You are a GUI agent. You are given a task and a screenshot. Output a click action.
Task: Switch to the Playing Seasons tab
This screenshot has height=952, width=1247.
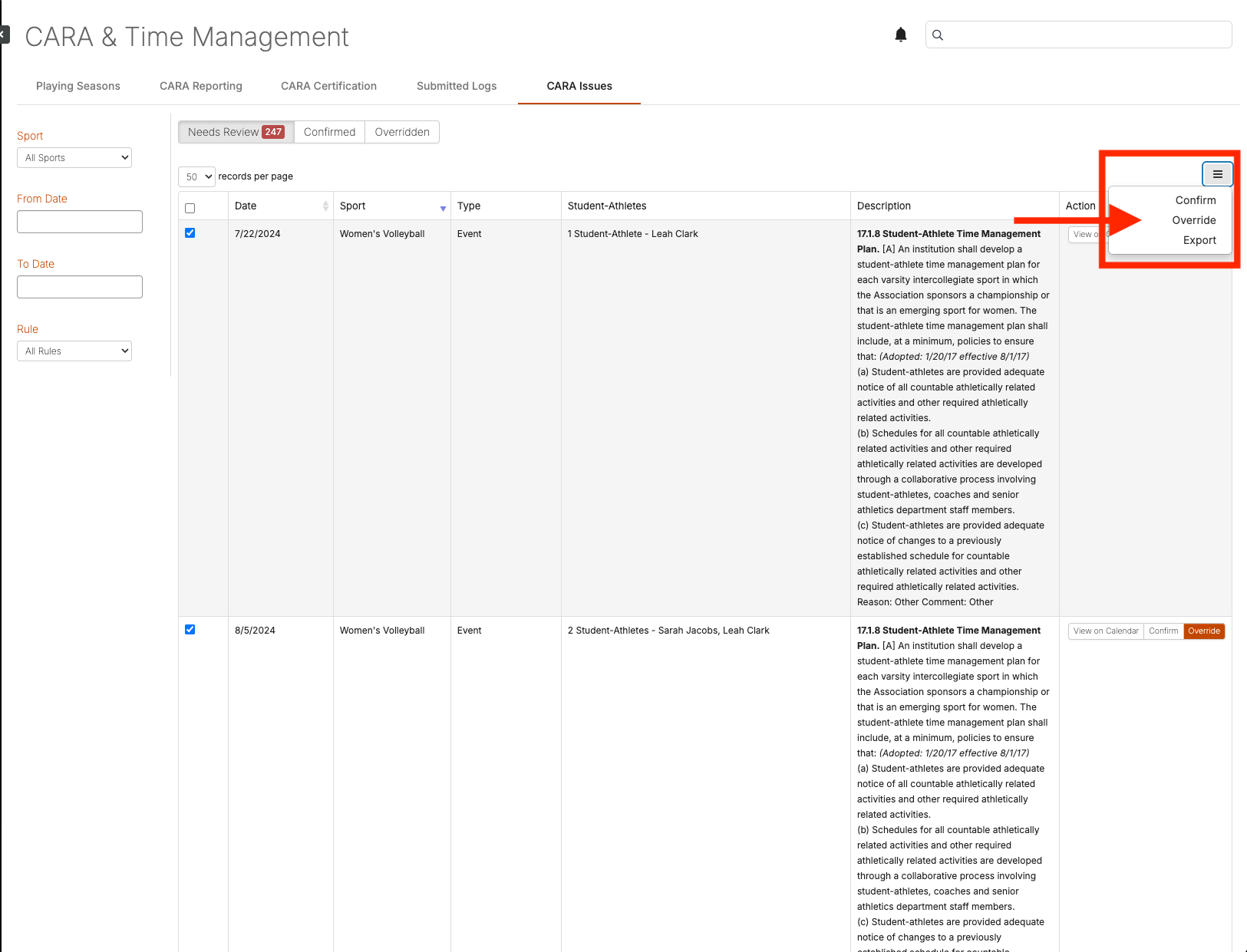click(78, 86)
